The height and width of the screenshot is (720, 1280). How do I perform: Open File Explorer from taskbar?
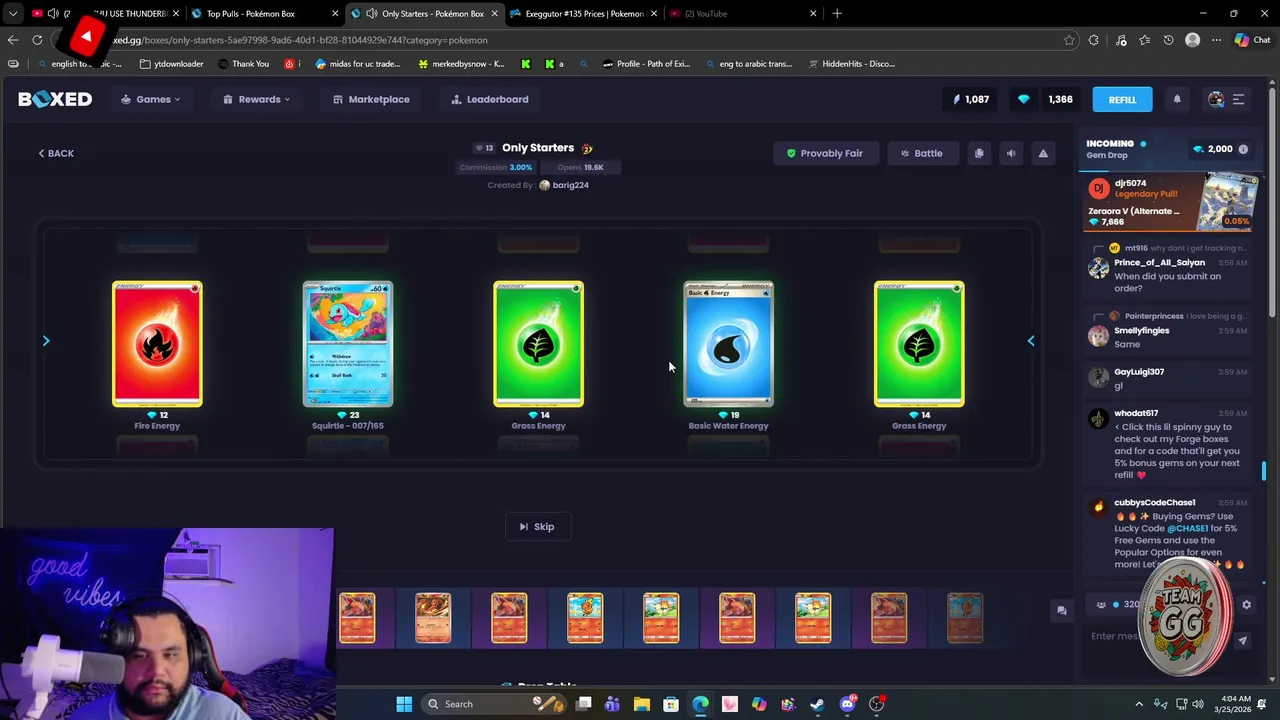pyautogui.click(x=642, y=704)
